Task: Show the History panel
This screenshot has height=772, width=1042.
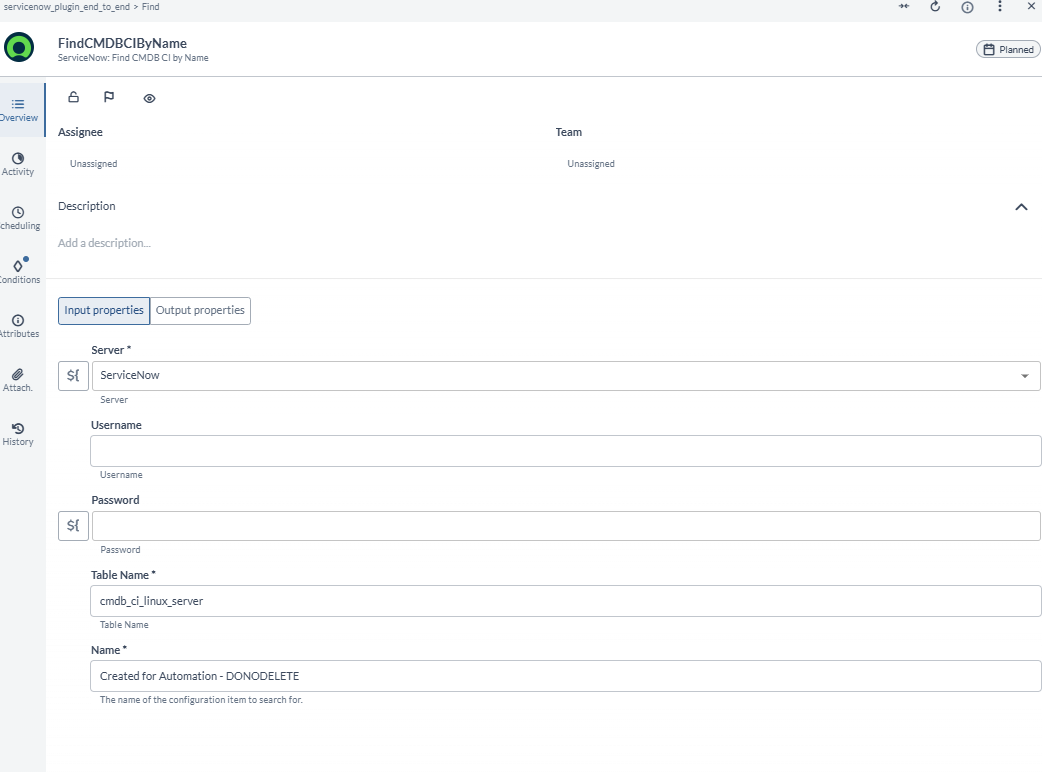Action: click(x=17, y=433)
